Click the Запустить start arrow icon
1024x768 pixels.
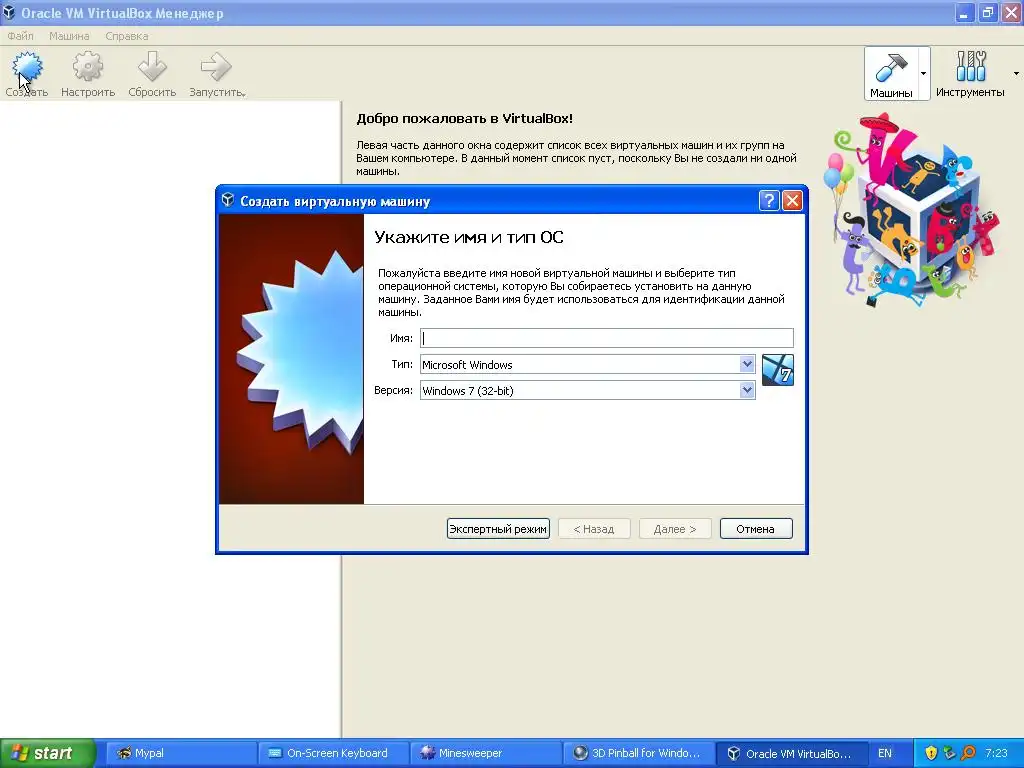(216, 67)
